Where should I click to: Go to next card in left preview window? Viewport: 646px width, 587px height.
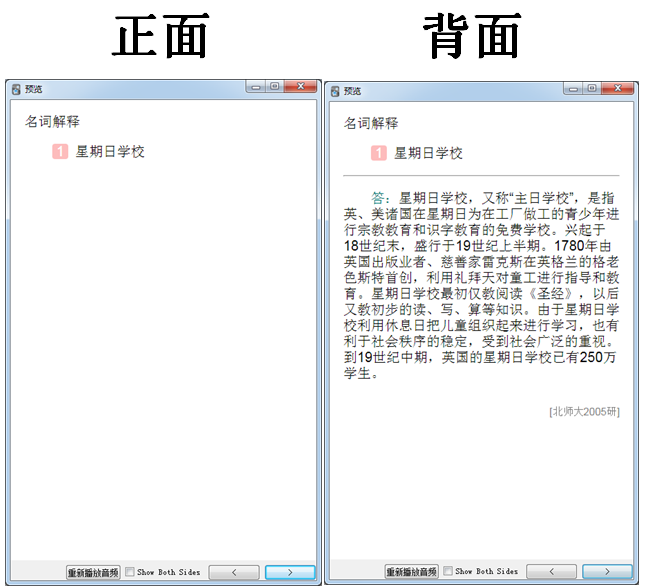(290, 572)
